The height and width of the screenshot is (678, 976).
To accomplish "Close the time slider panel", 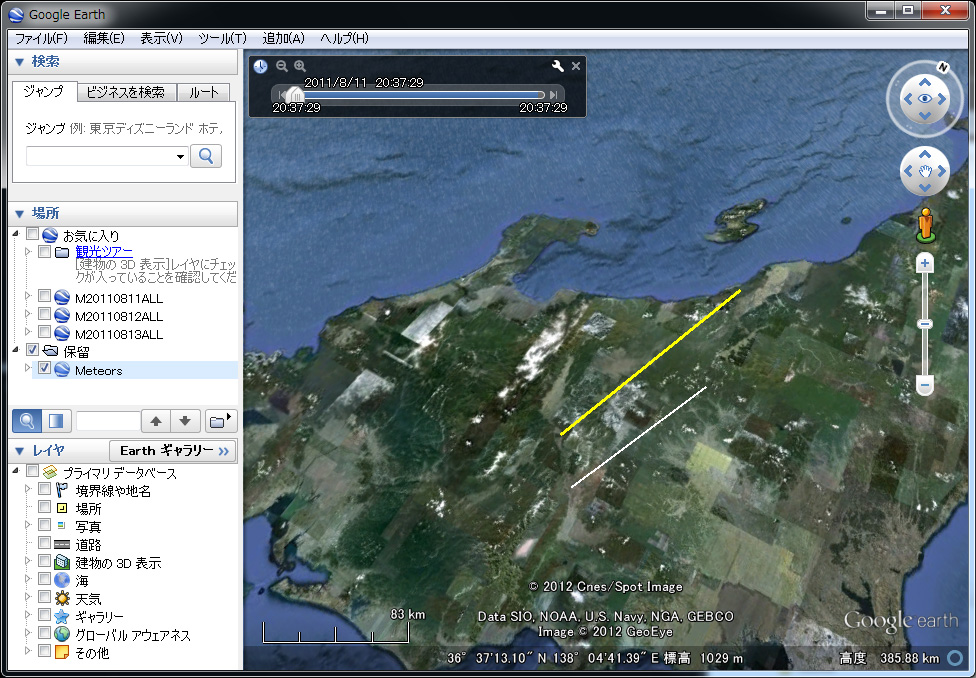I will coord(576,66).
